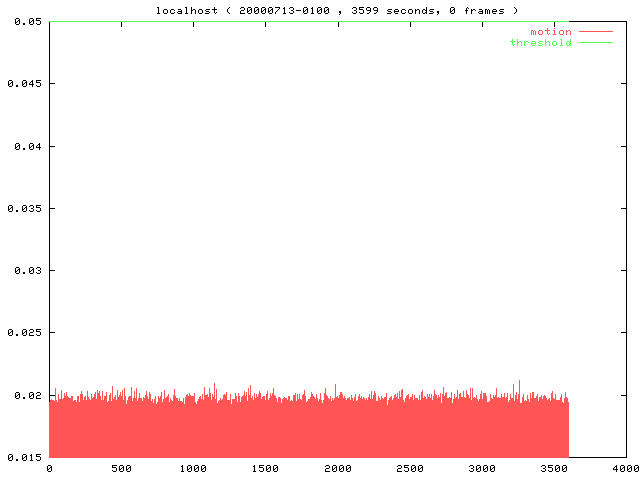Click the 4000 x-axis tick label
Screen dimensions: 640x480
click(x=626, y=468)
